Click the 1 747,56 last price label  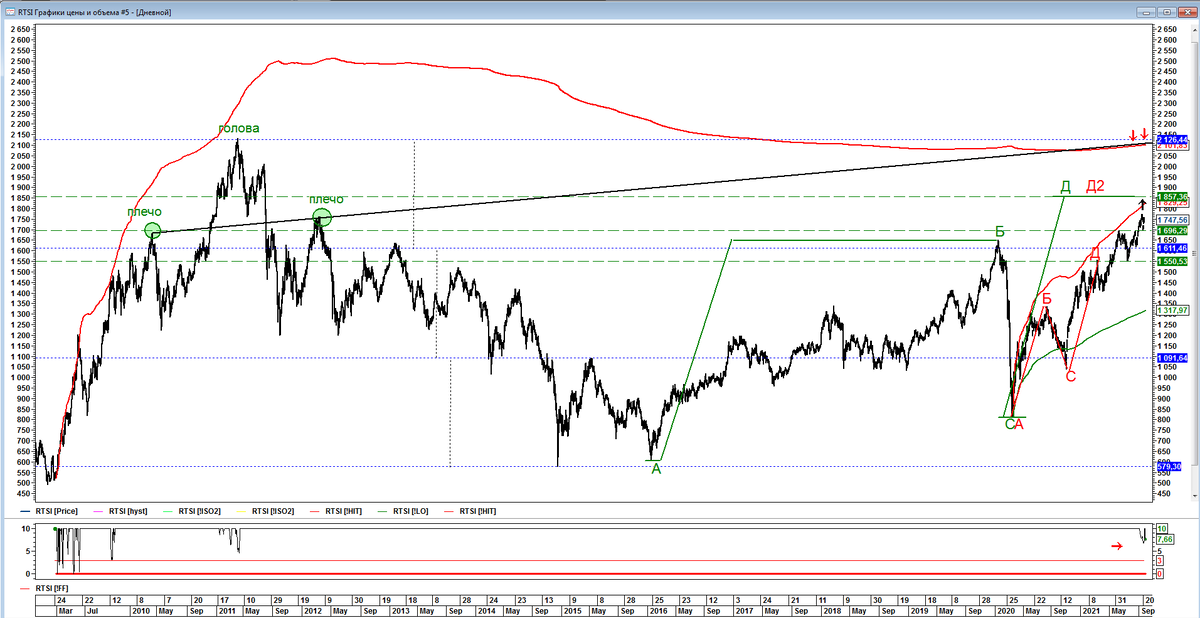click(1172, 219)
